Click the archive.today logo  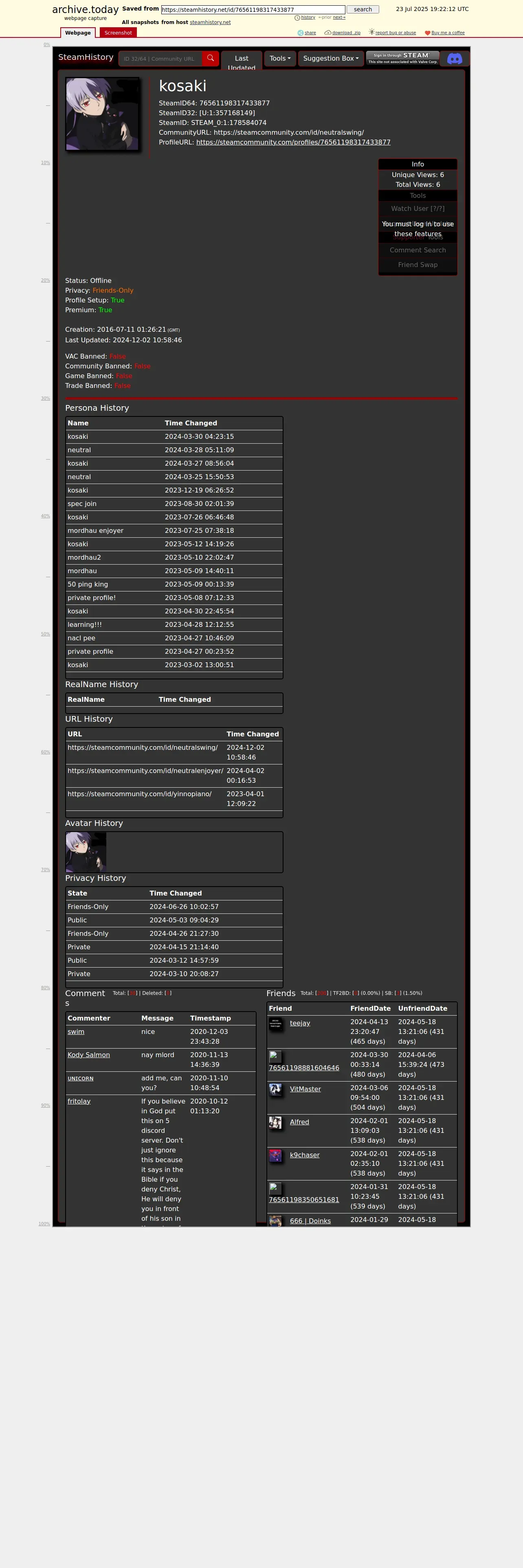click(x=85, y=10)
